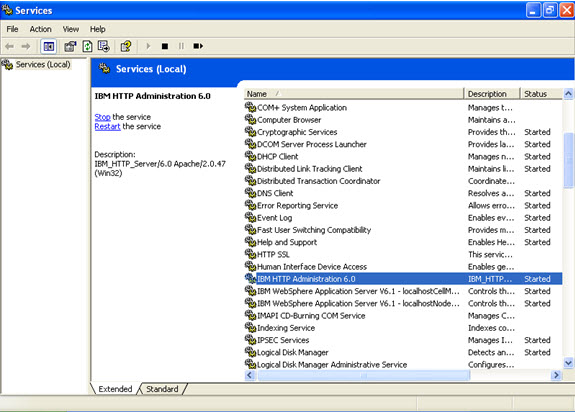Click the Distributed Link Tracking Client icon

point(250,169)
